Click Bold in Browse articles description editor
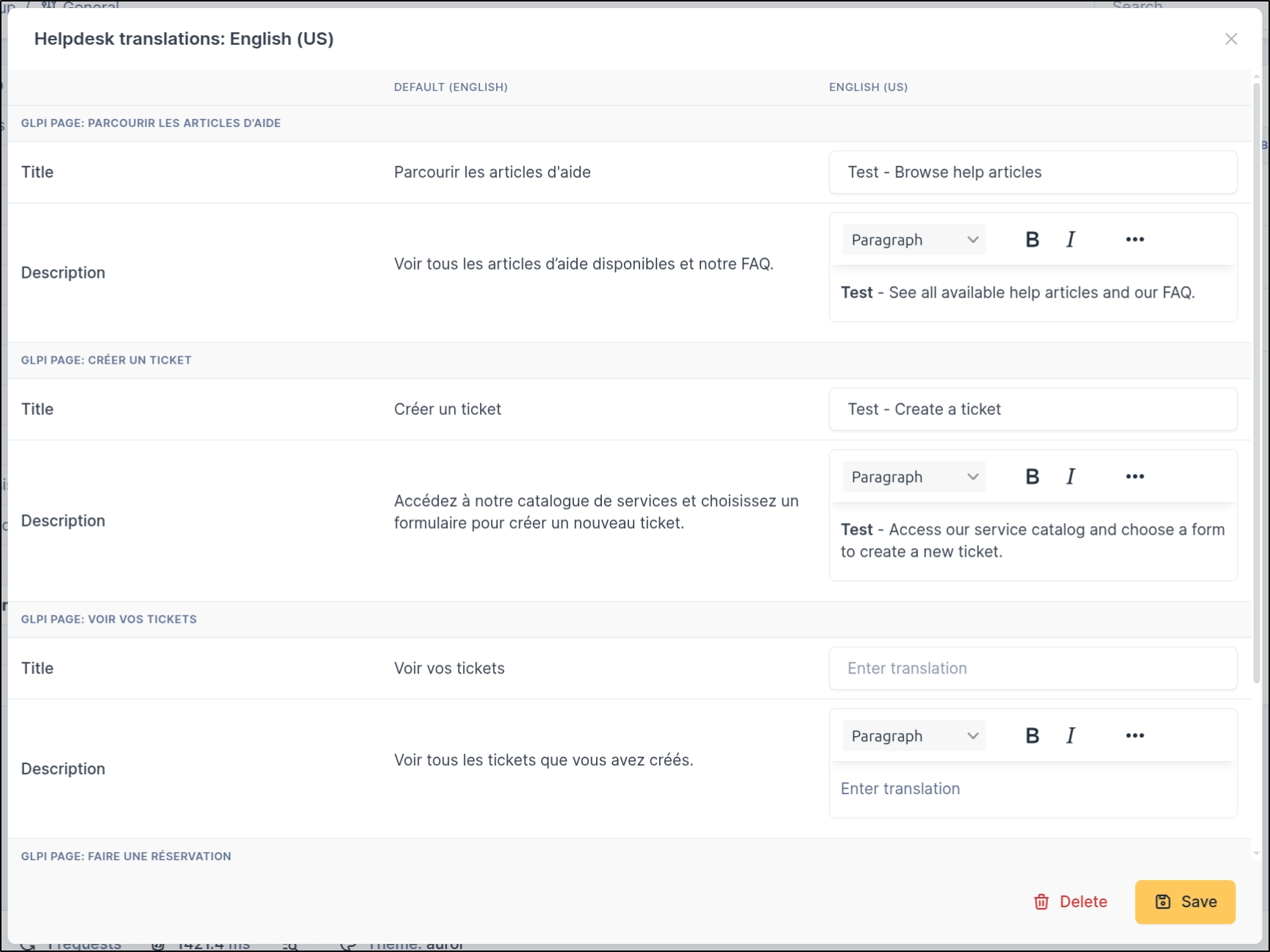Image resolution: width=1270 pixels, height=952 pixels. coord(1032,239)
